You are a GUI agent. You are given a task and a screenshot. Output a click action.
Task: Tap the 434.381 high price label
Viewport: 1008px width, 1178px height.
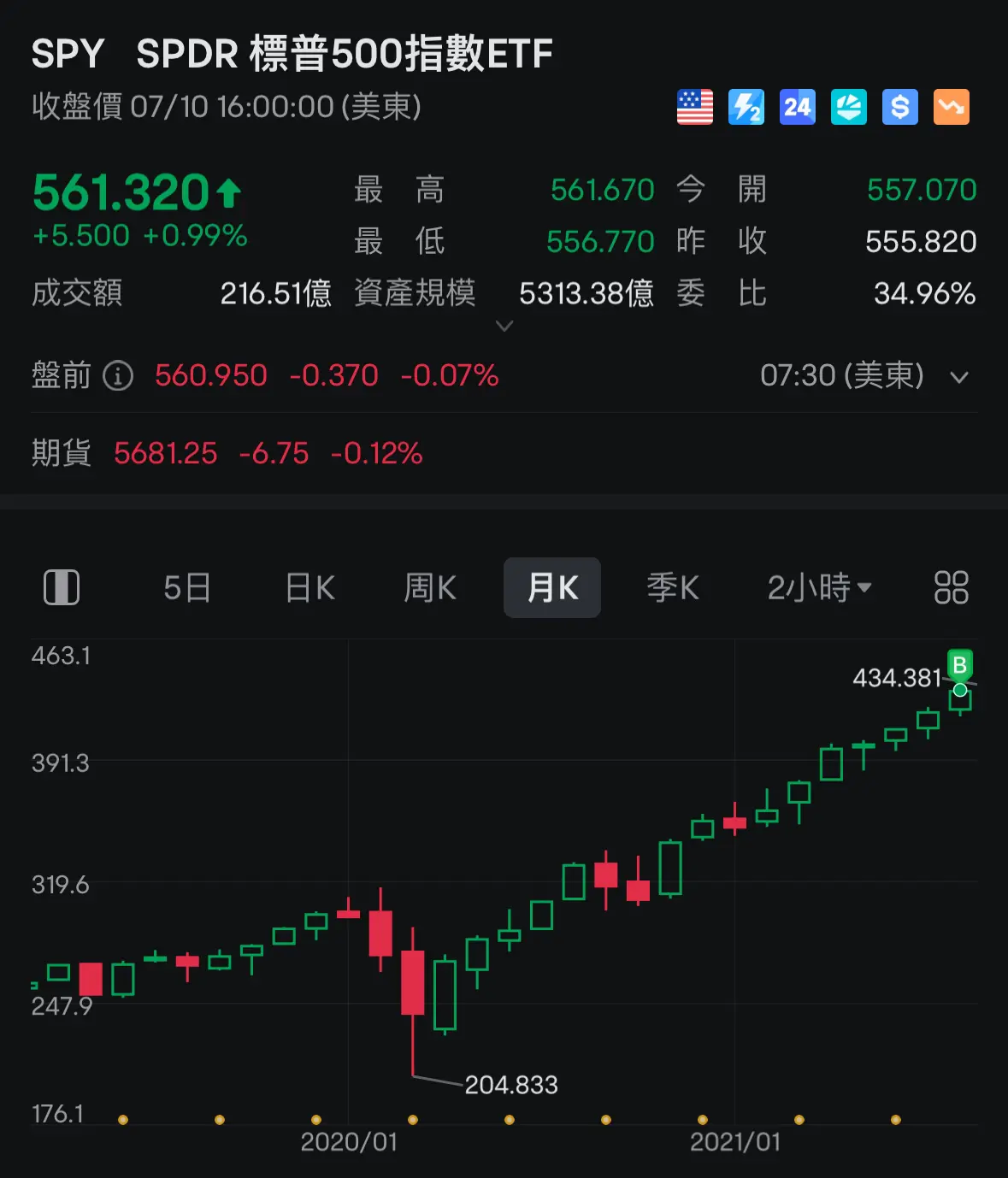897,678
